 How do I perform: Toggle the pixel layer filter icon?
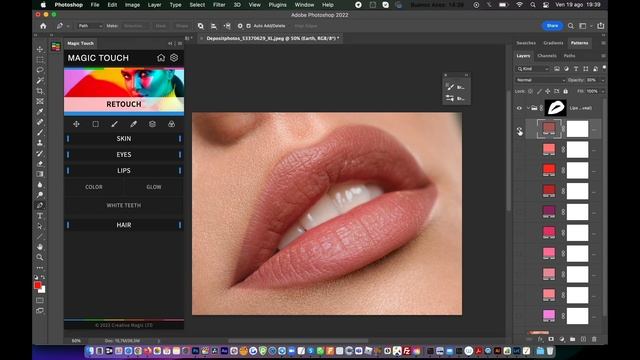557,69
